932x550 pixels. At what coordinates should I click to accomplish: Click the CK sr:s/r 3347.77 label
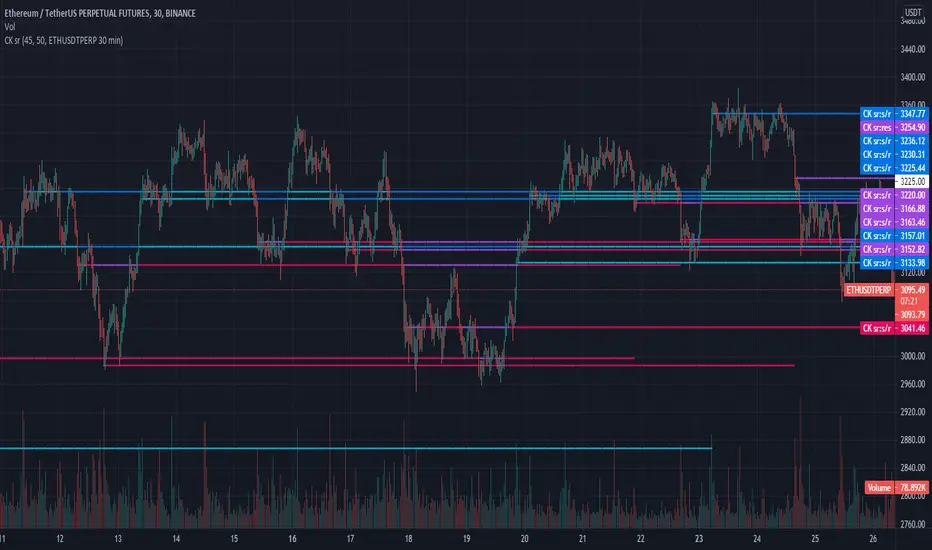tap(893, 115)
